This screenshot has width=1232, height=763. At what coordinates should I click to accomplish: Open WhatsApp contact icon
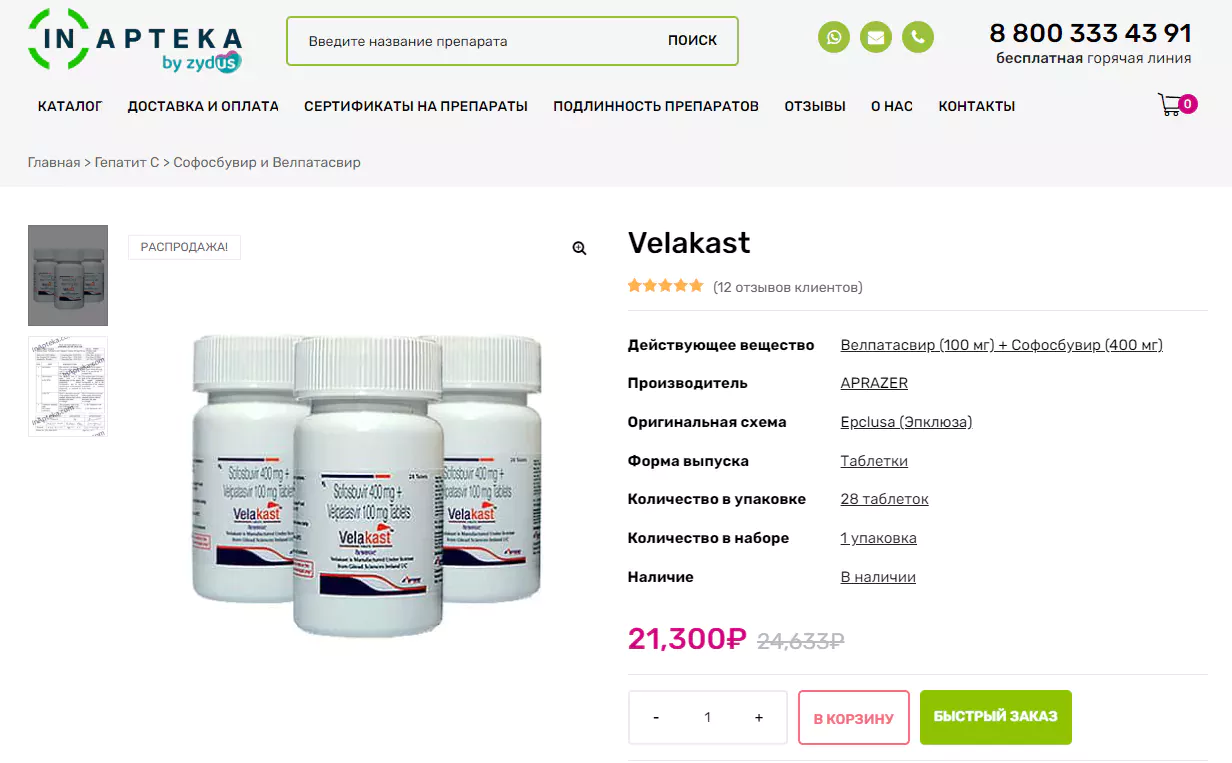[x=834, y=38]
